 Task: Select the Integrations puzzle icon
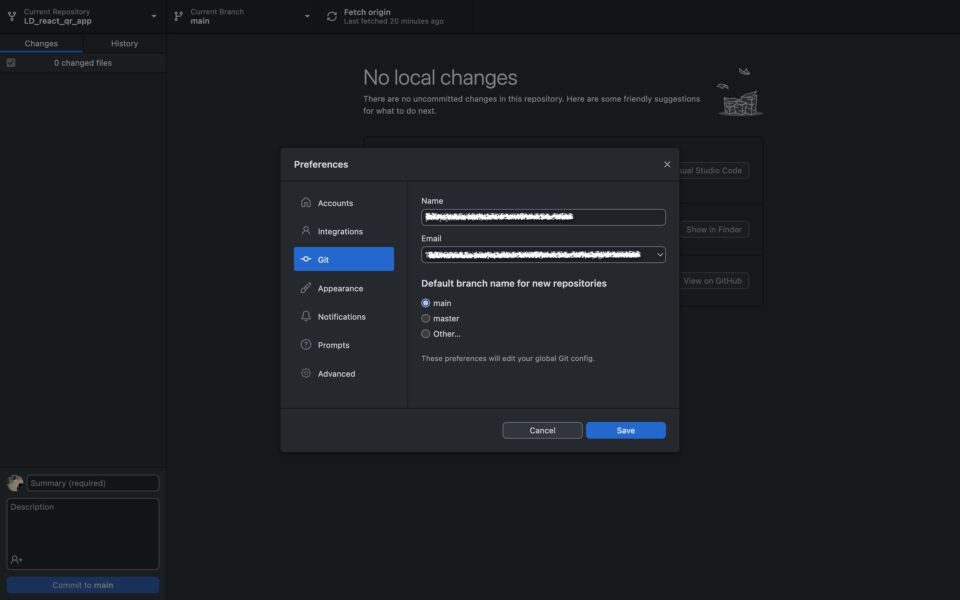coord(306,231)
